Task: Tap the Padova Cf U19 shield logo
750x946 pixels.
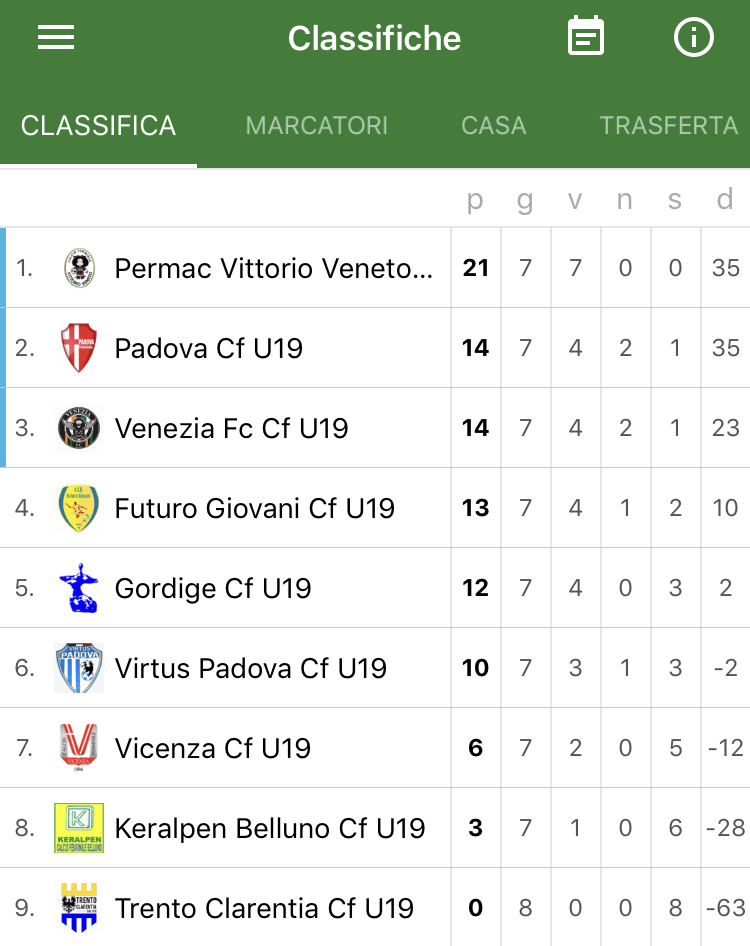Action: (x=79, y=348)
